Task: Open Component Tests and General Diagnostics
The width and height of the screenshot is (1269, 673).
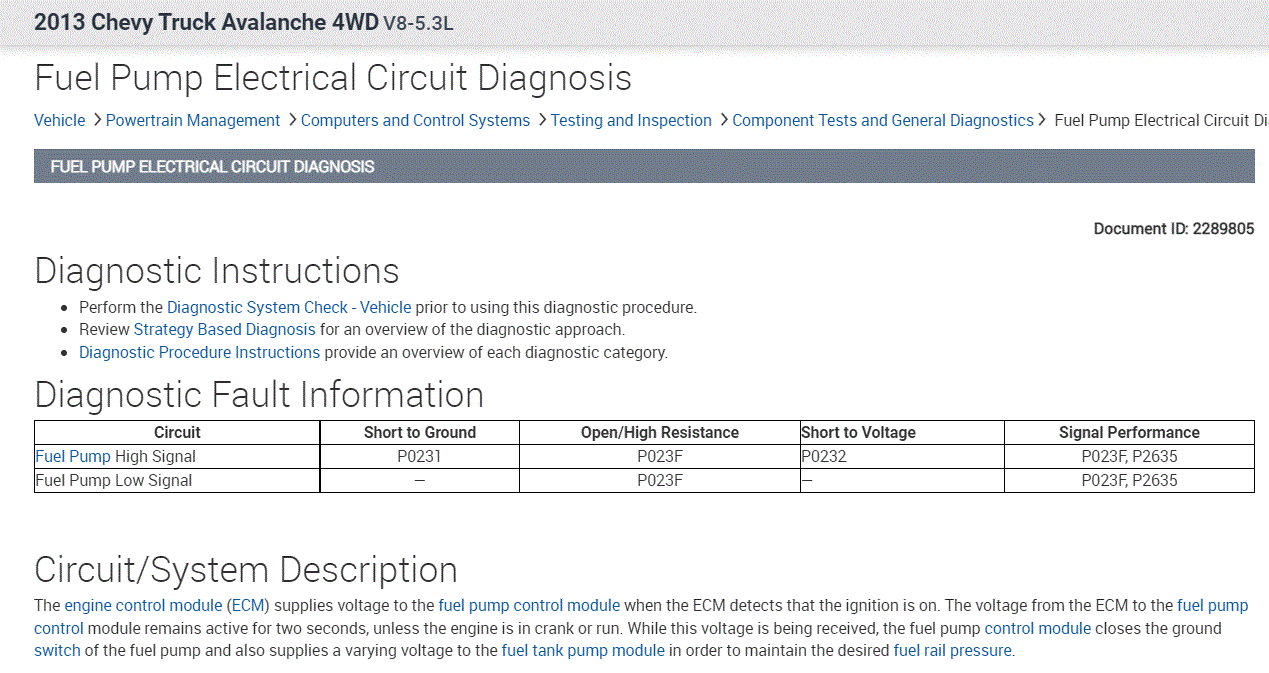Action: pos(883,120)
